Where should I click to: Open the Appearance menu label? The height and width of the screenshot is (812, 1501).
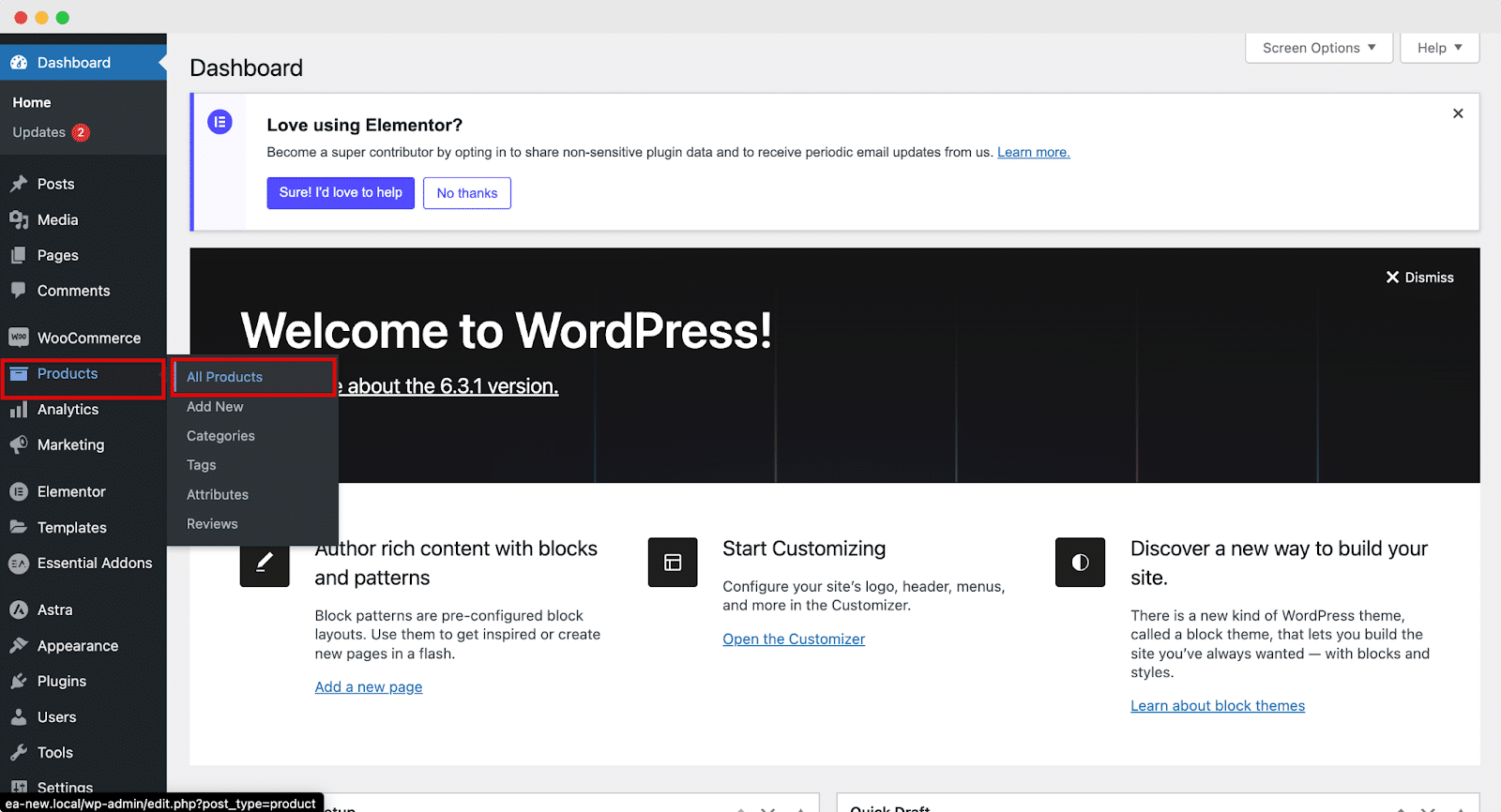coord(78,646)
